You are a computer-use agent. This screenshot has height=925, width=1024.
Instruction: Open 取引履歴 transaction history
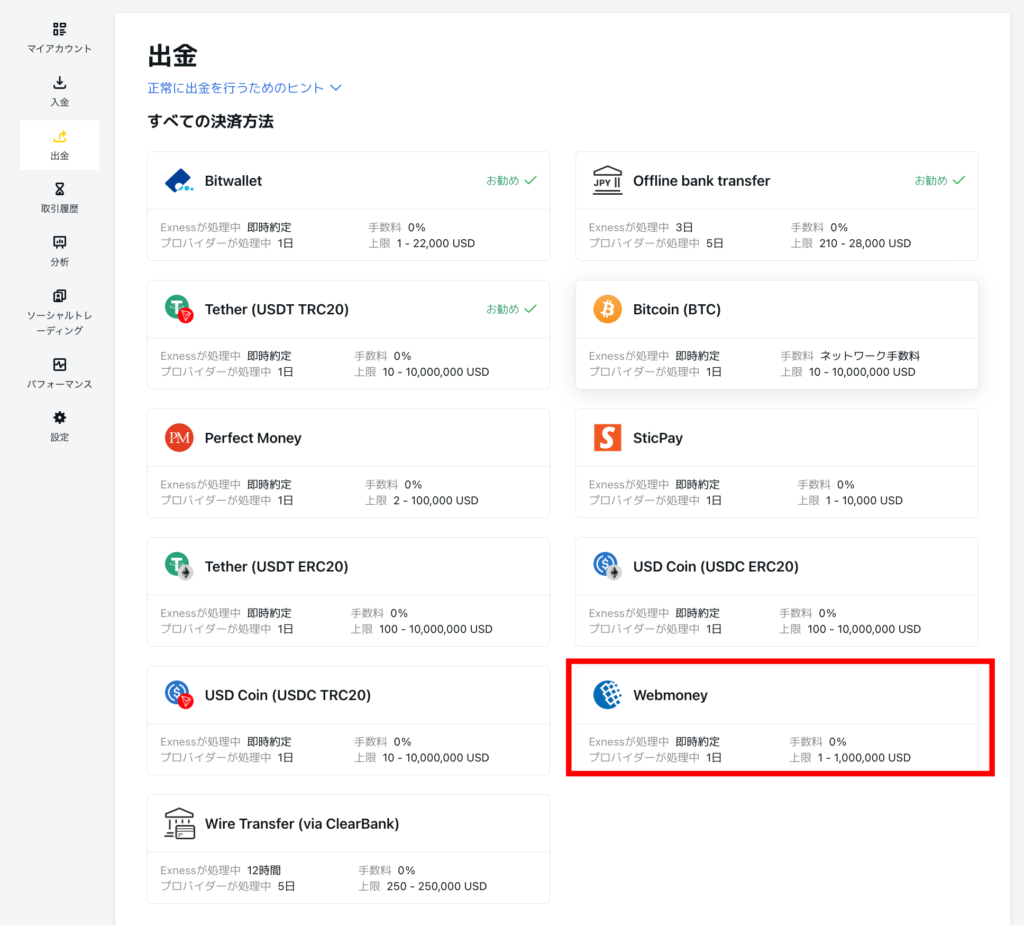pyautogui.click(x=59, y=198)
